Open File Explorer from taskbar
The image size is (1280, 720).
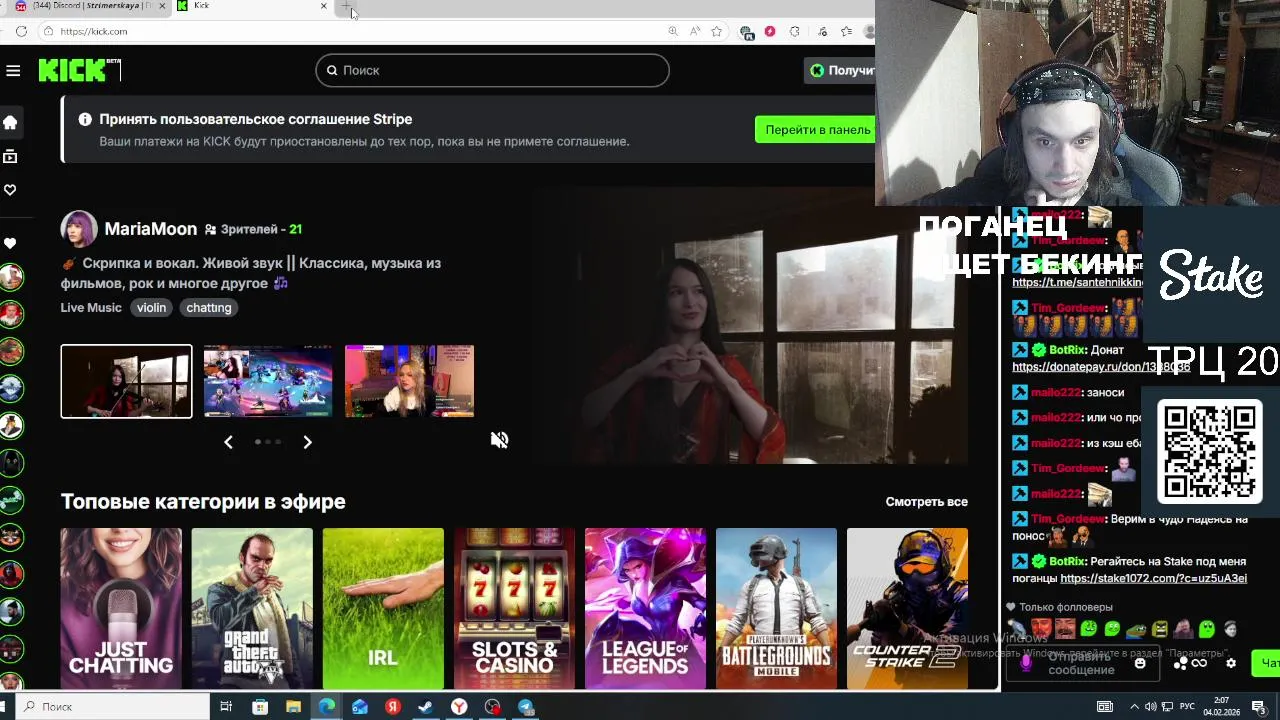pyautogui.click(x=293, y=706)
